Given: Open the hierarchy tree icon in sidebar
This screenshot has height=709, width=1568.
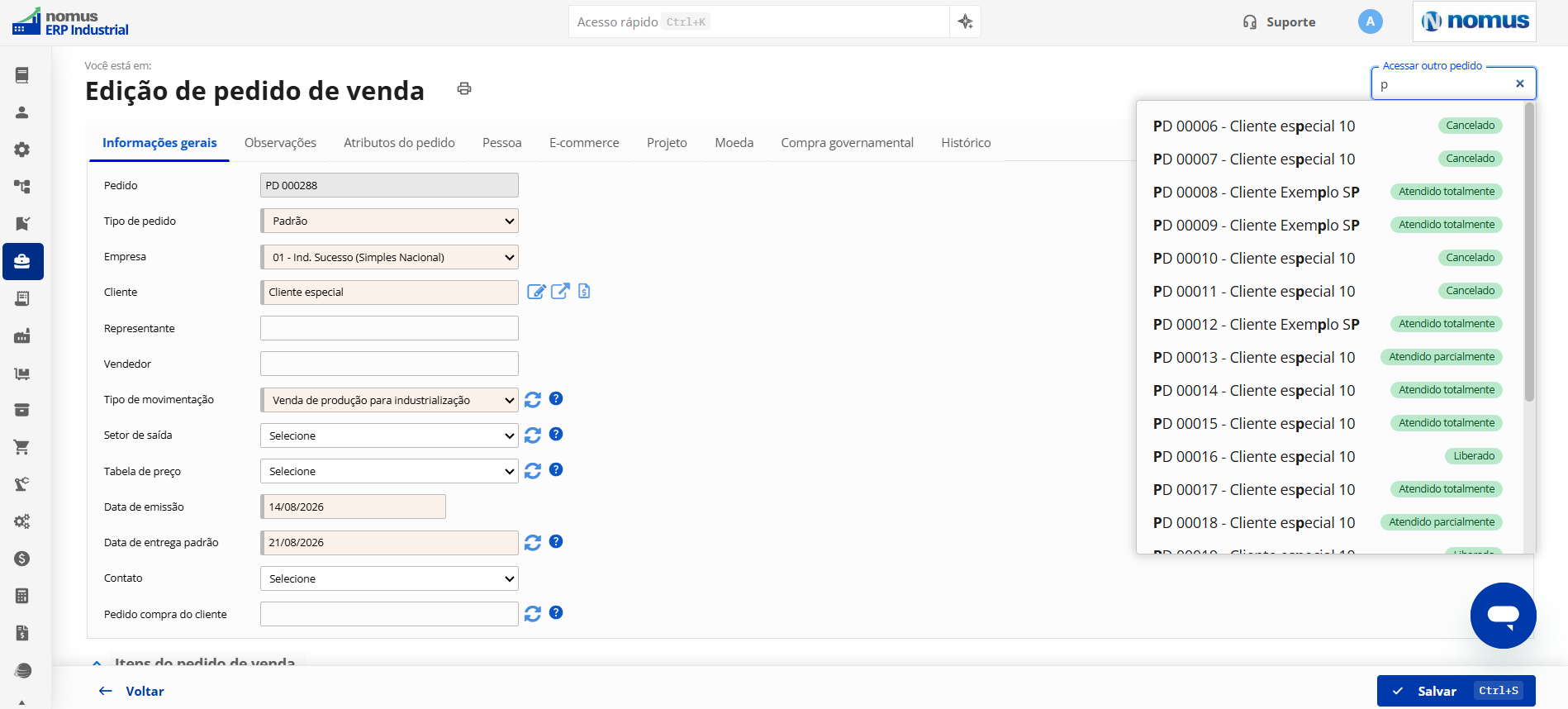Looking at the screenshot, I should pyautogui.click(x=22, y=187).
